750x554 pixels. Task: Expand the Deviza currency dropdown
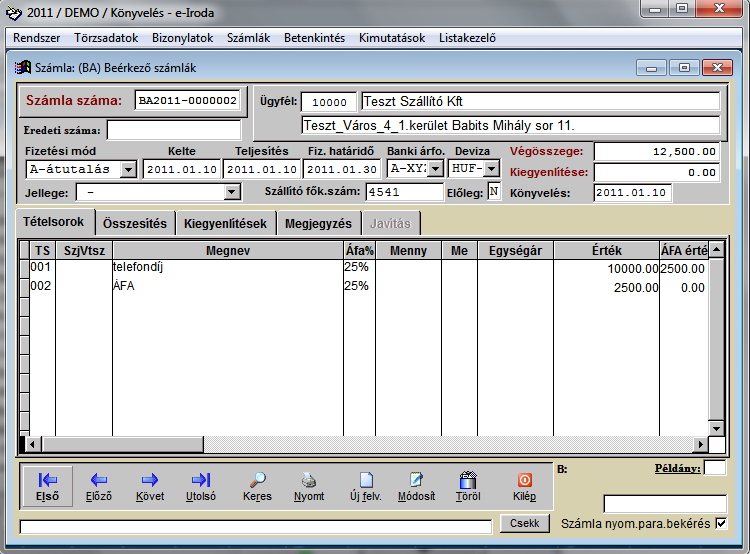click(x=491, y=170)
